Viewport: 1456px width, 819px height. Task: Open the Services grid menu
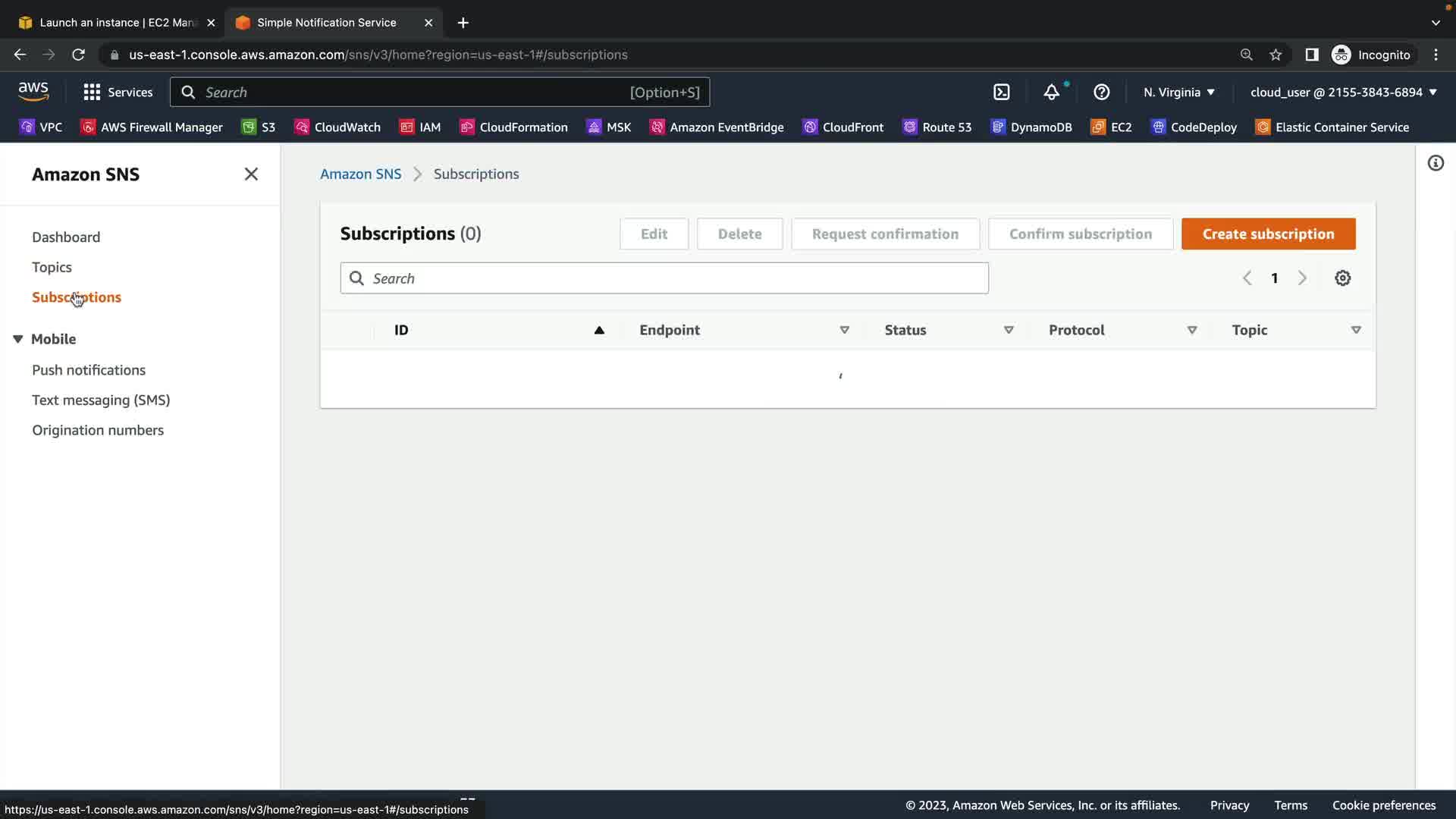(x=118, y=93)
